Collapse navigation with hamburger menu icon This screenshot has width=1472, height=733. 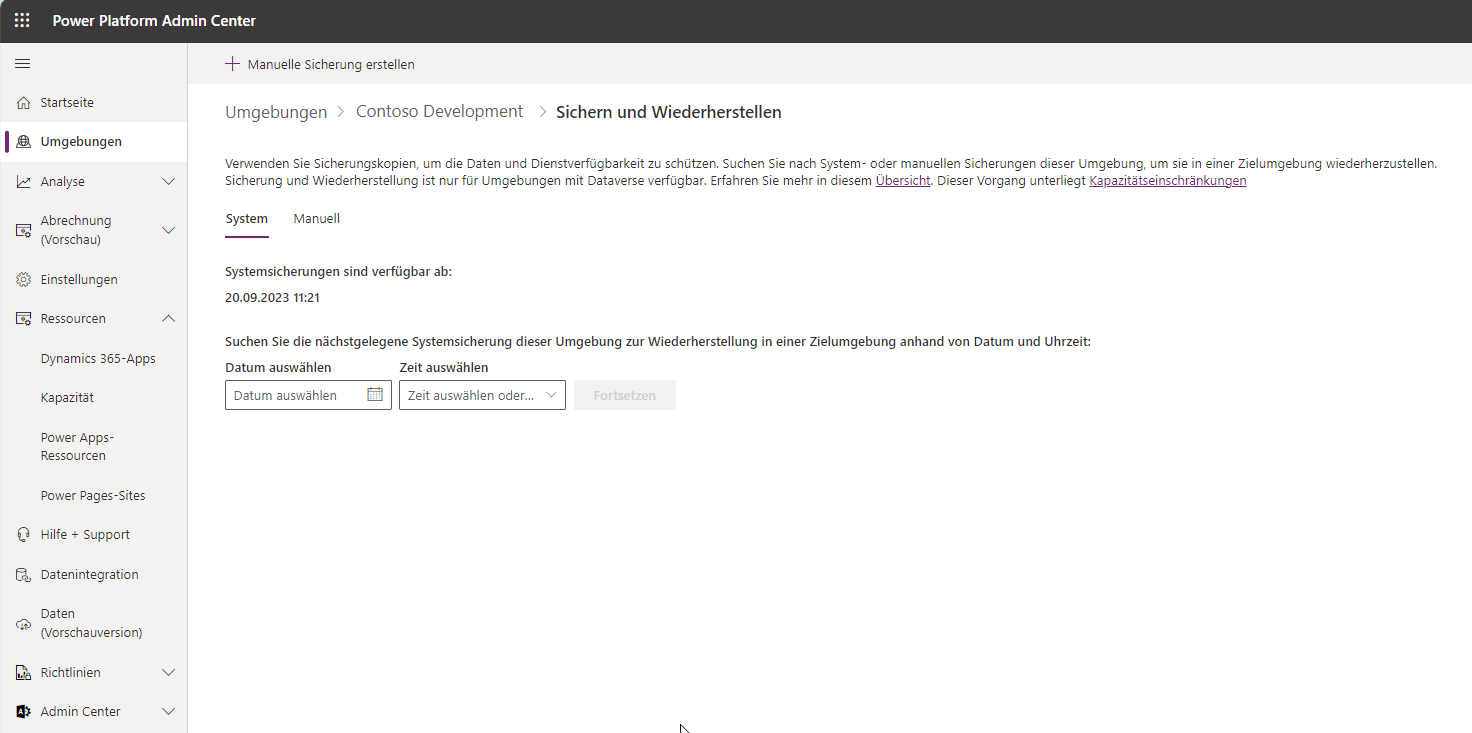pyautogui.click(x=22, y=64)
